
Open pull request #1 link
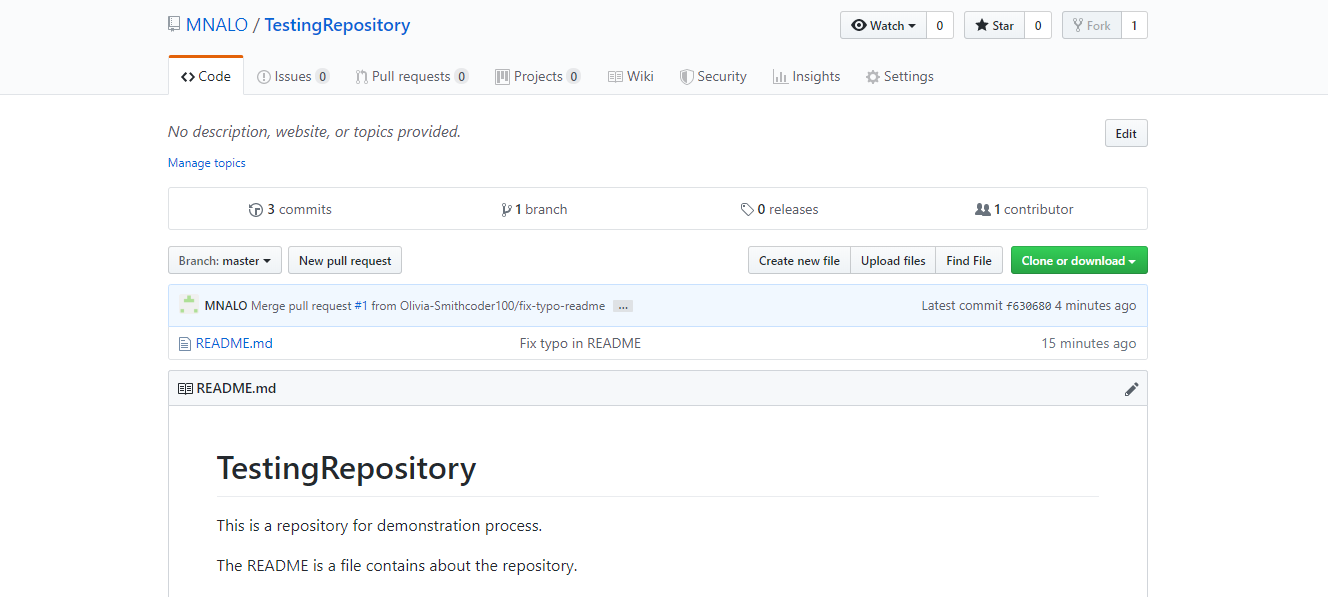coord(361,306)
